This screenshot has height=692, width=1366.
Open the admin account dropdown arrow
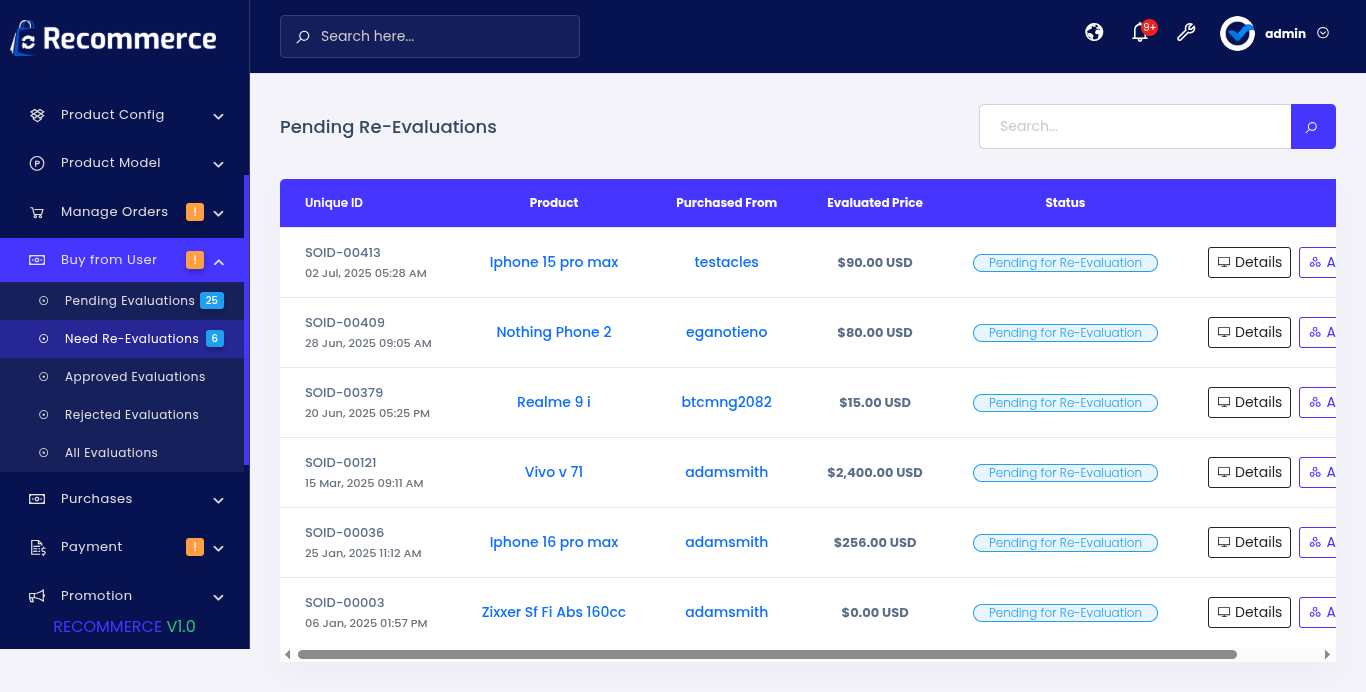pyautogui.click(x=1323, y=33)
